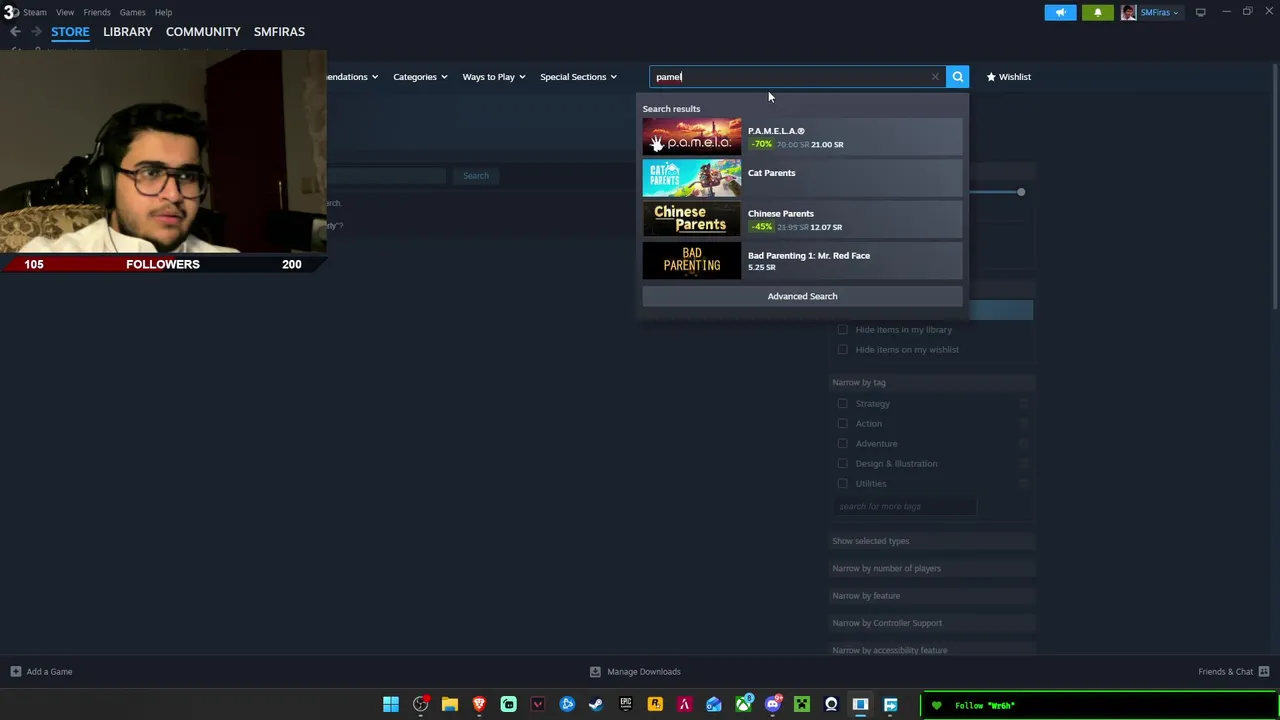Enable the Design & Illustration tag checkbox
Image resolution: width=1280 pixels, height=720 pixels.
coord(842,464)
